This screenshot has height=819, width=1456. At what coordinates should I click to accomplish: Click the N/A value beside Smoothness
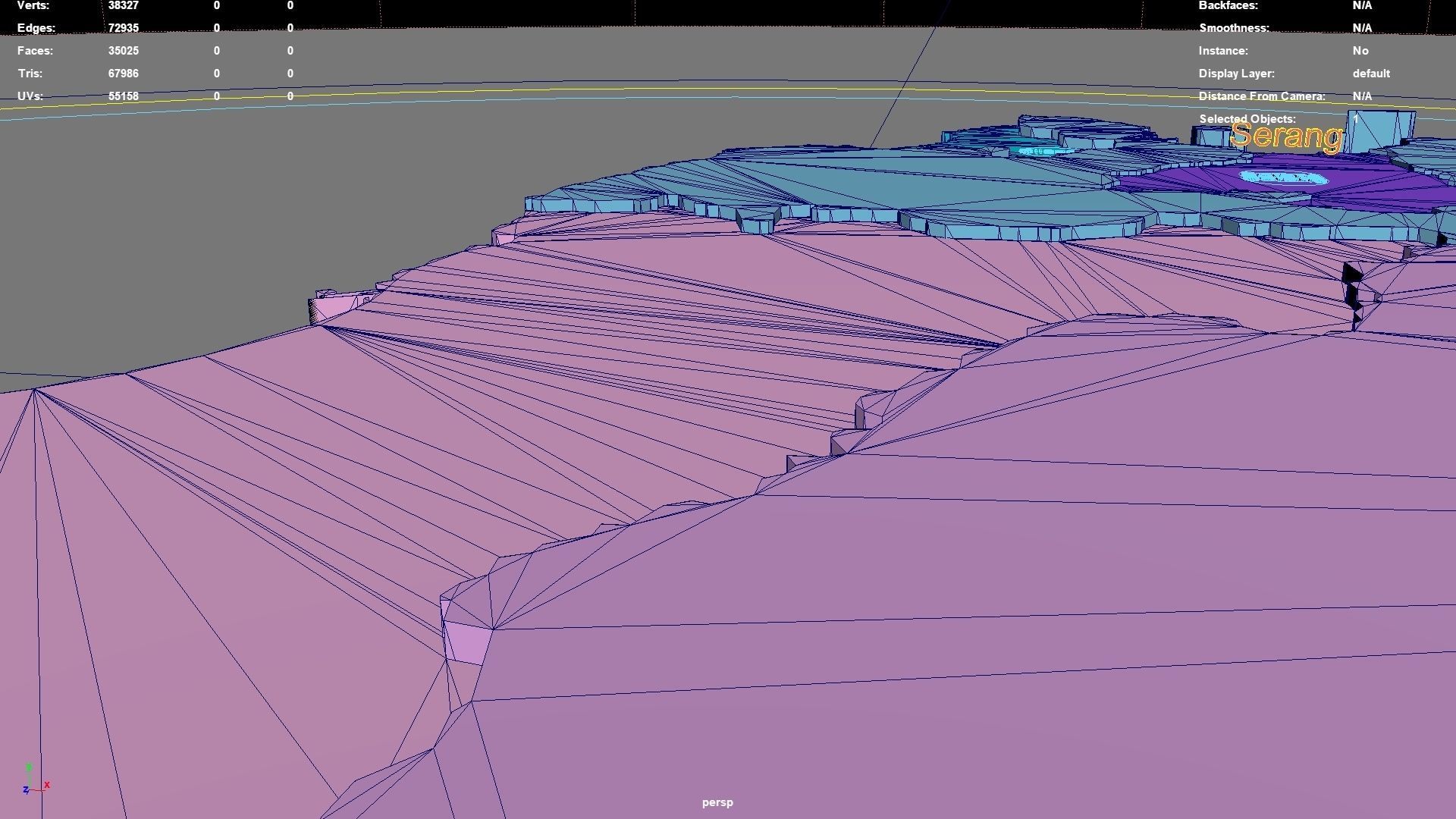click(1362, 28)
